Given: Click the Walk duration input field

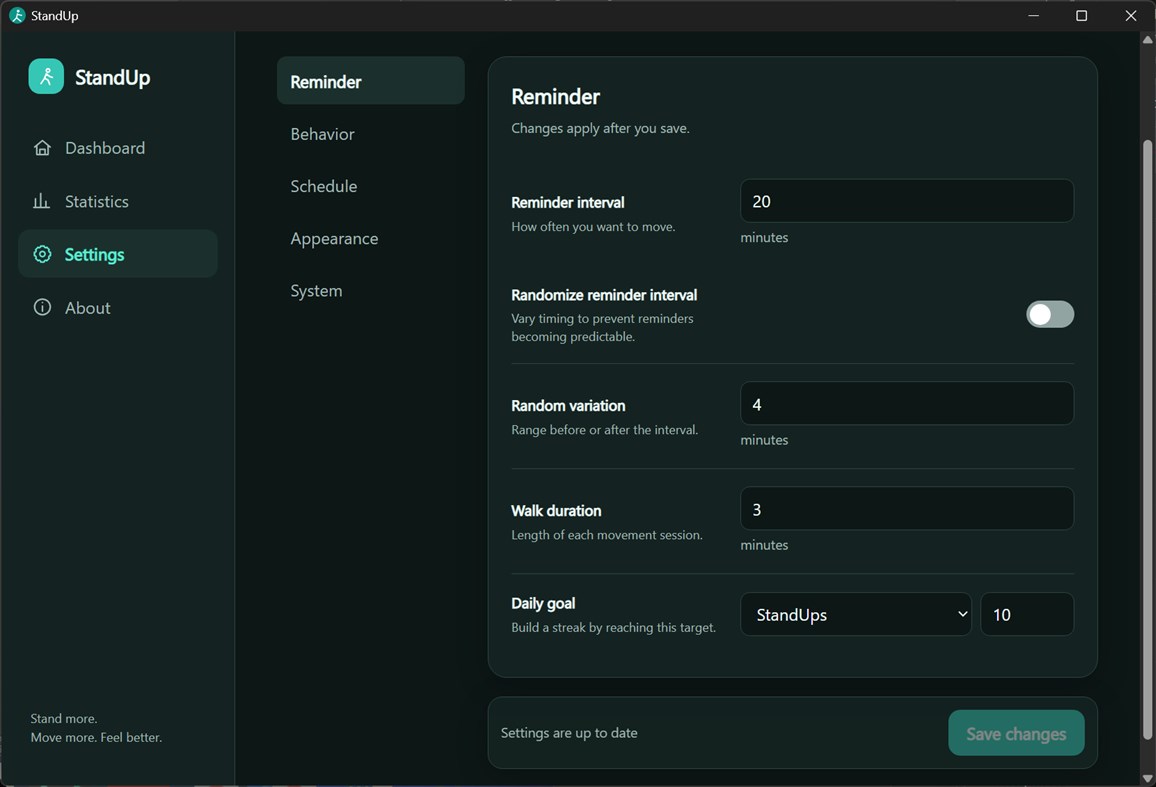Looking at the screenshot, I should (907, 509).
